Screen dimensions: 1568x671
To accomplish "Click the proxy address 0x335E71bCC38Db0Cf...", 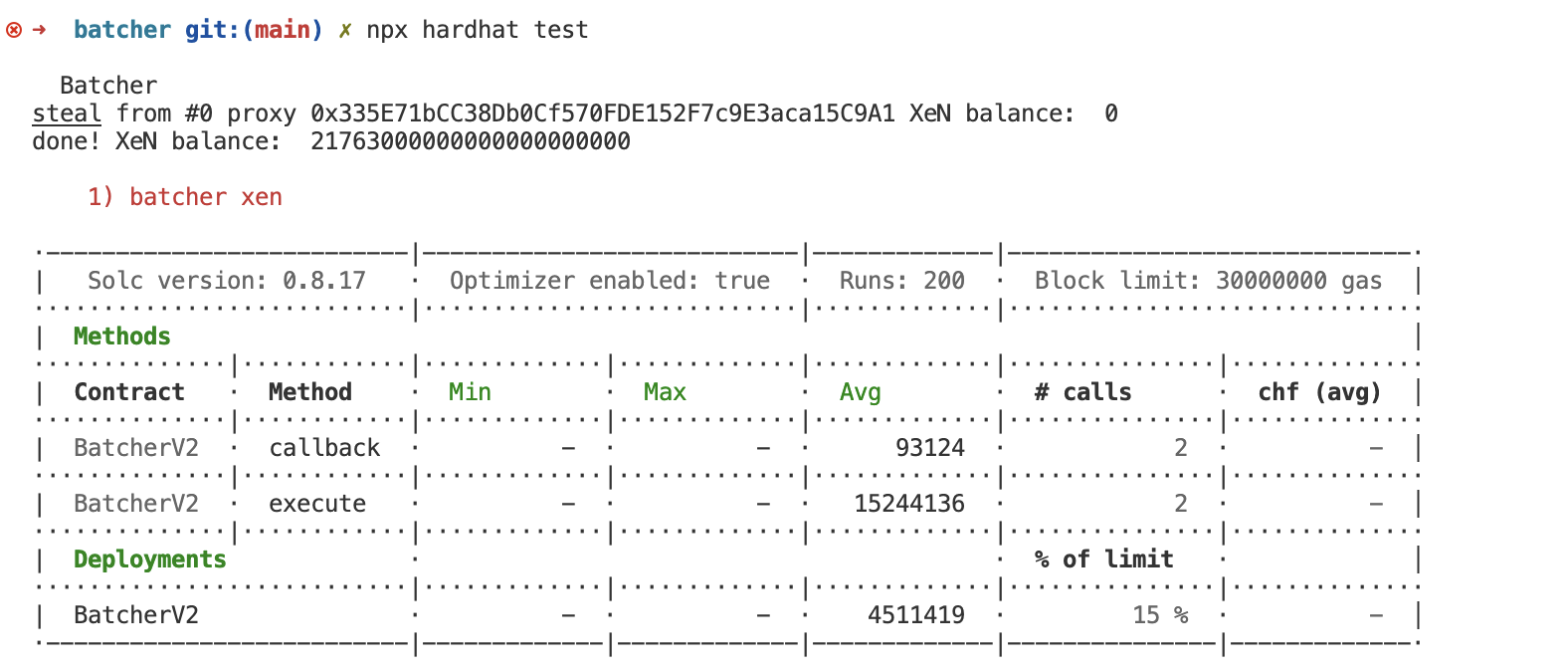I will coord(603,113).
